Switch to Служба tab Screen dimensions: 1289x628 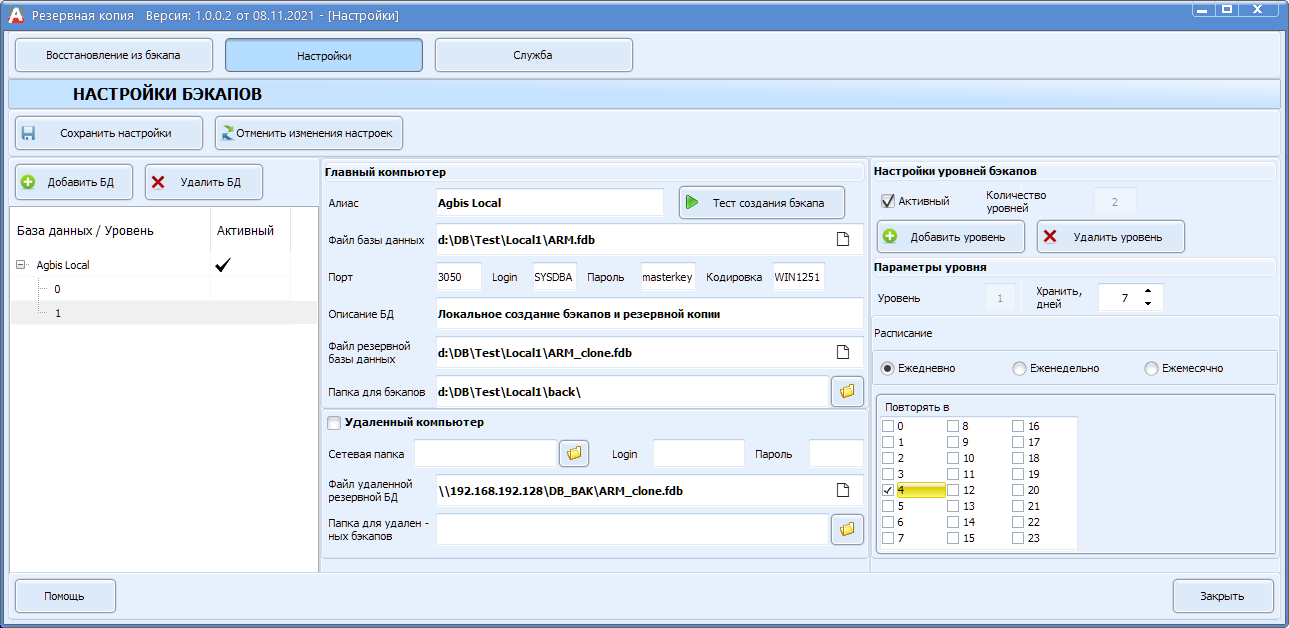point(533,55)
